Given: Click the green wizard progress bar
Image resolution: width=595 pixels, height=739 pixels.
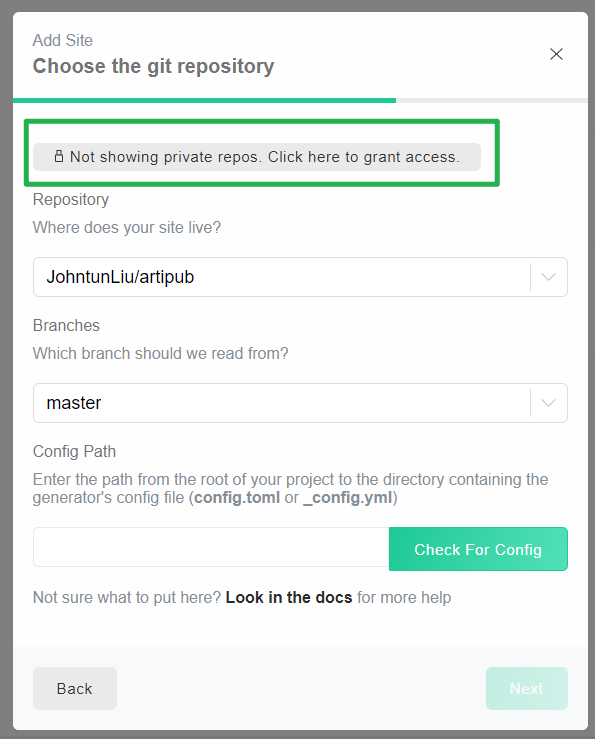Looking at the screenshot, I should click(x=205, y=100).
